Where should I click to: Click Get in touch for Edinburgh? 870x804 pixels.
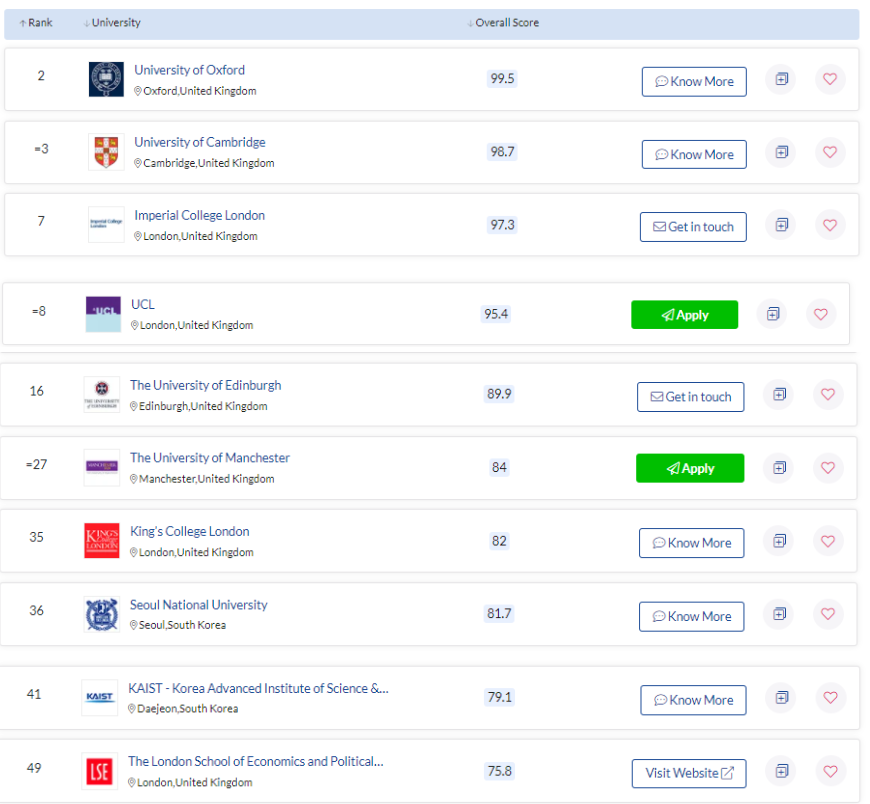690,397
